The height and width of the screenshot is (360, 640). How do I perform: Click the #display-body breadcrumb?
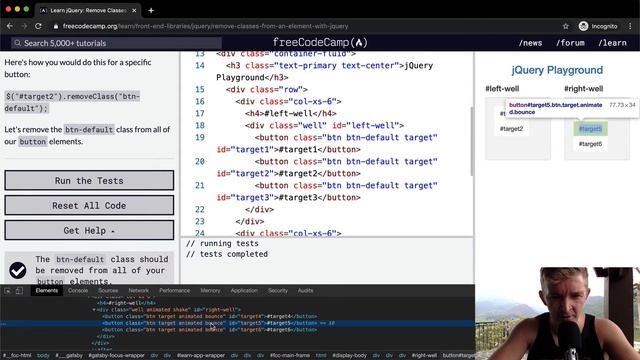click(349, 356)
